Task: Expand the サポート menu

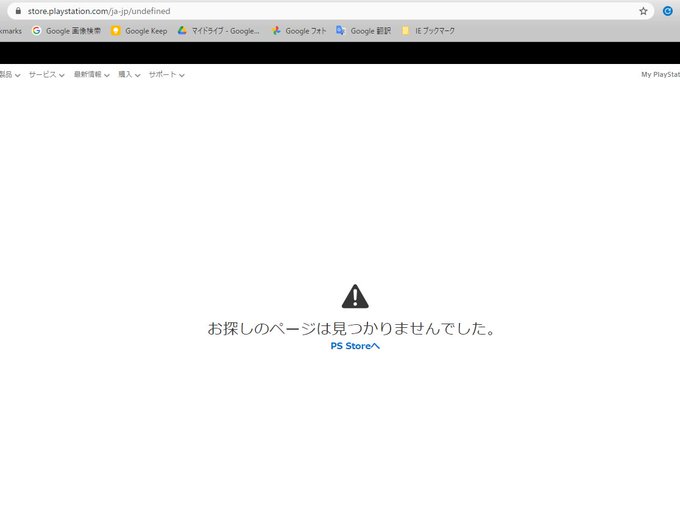Action: [x=167, y=75]
